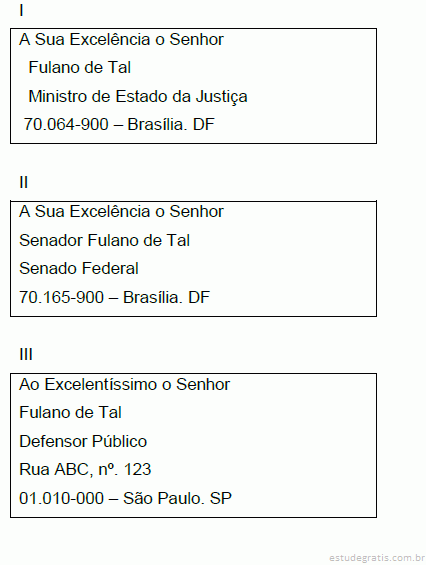Select 'Fulano de Tal' in box III
This screenshot has width=426, height=565.
[x=70, y=412]
